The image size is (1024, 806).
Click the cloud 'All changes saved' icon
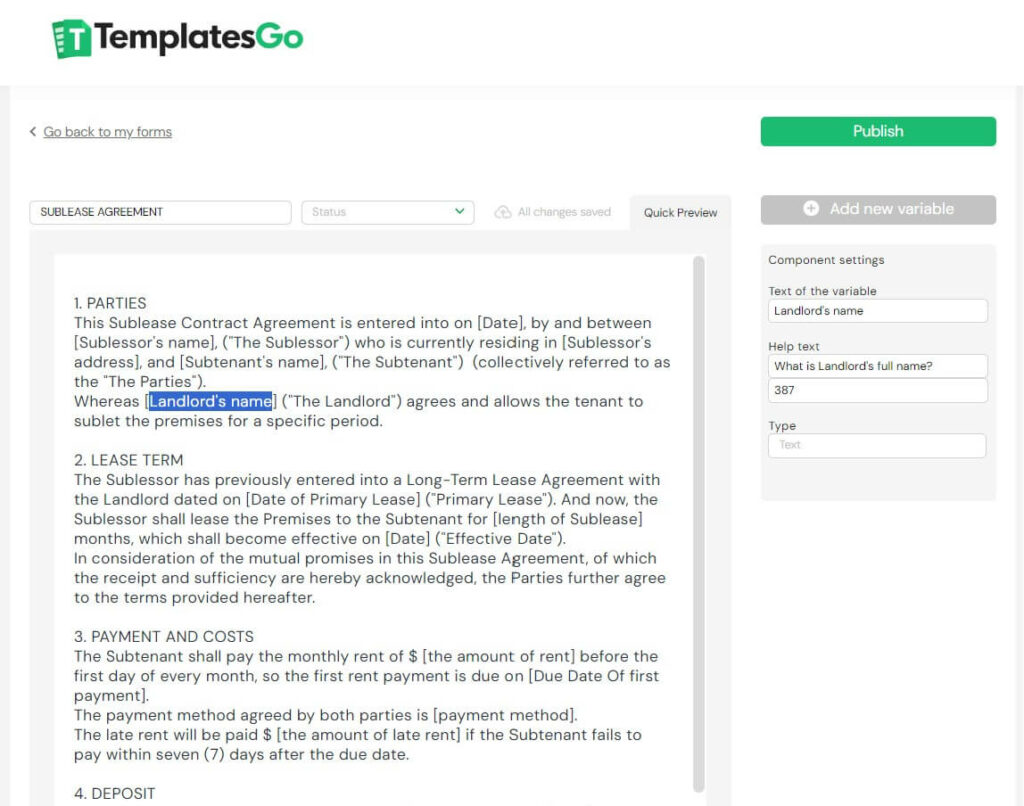505,212
